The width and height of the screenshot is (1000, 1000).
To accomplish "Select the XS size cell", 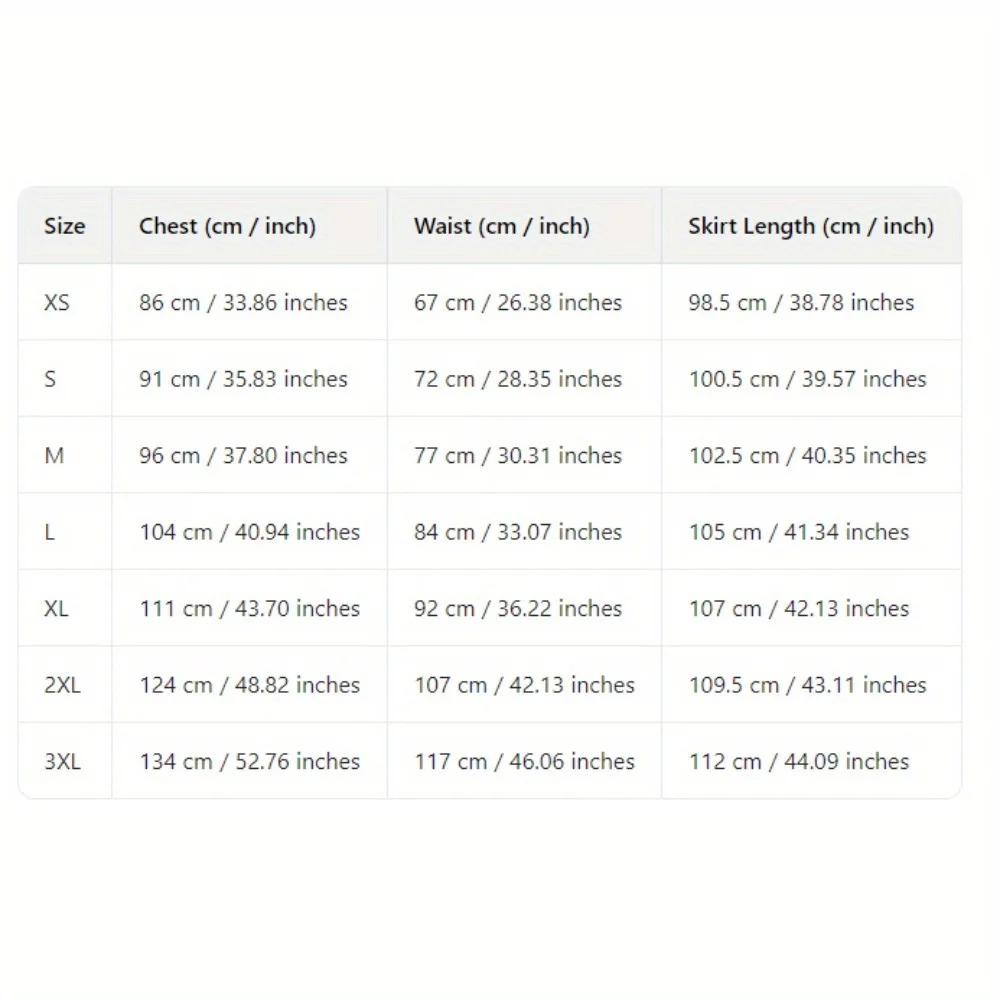I will pos(57,302).
